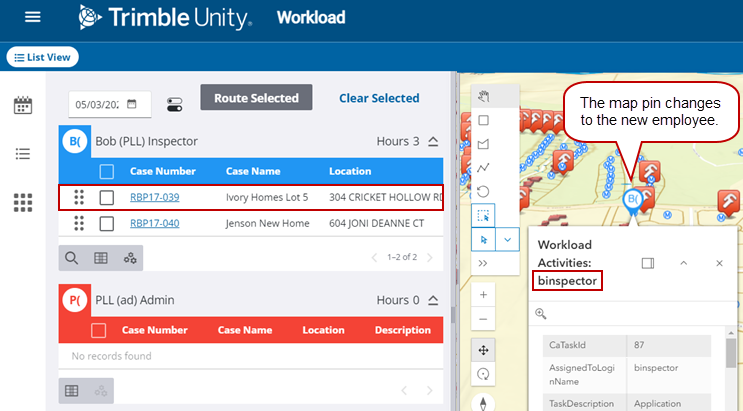The height and width of the screenshot is (411, 743).
Task: Open the calendar view in sidebar
Action: [23, 105]
